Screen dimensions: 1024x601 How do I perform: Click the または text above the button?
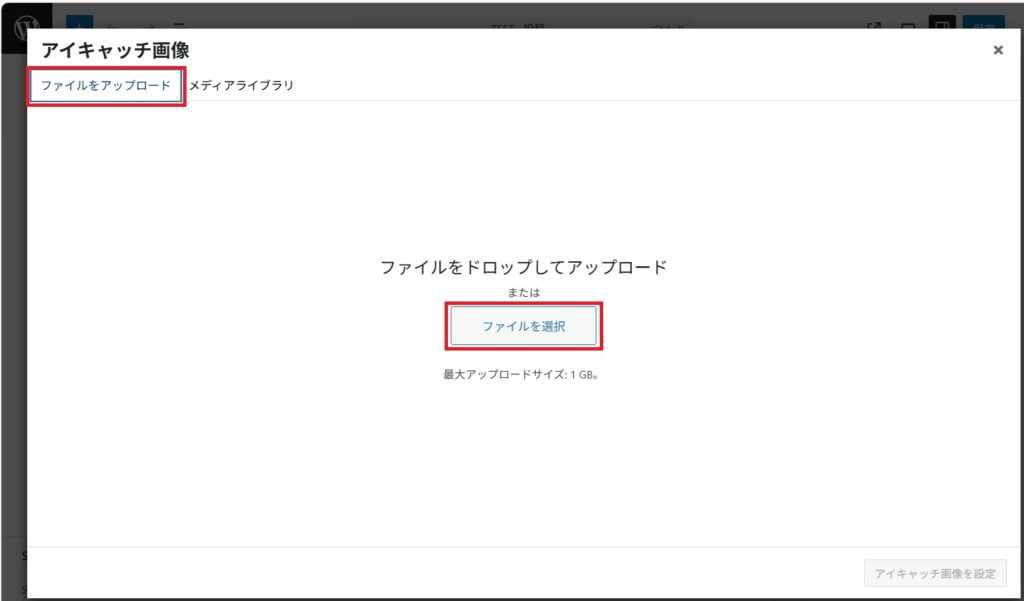tap(524, 293)
